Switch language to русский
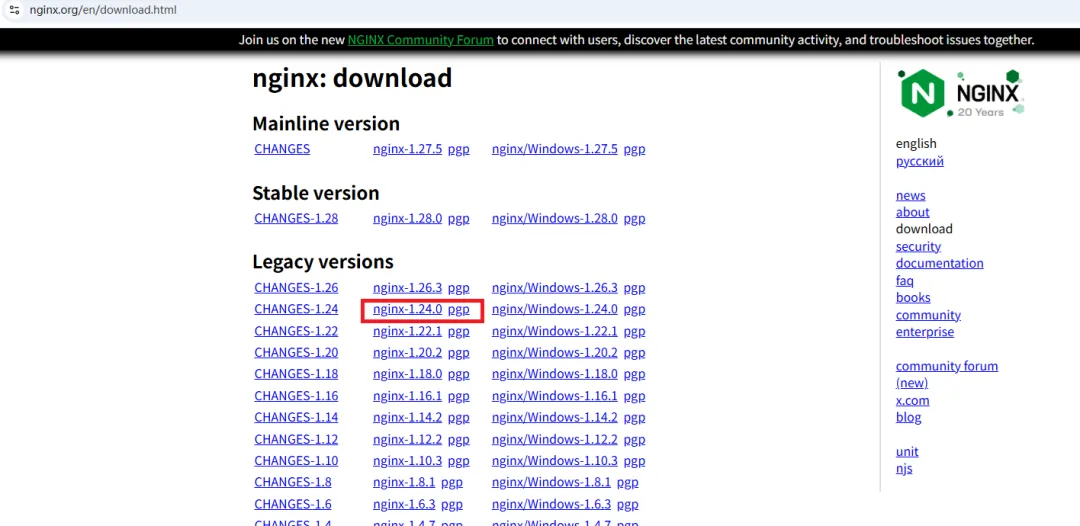The height and width of the screenshot is (526, 1080). [x=920, y=161]
